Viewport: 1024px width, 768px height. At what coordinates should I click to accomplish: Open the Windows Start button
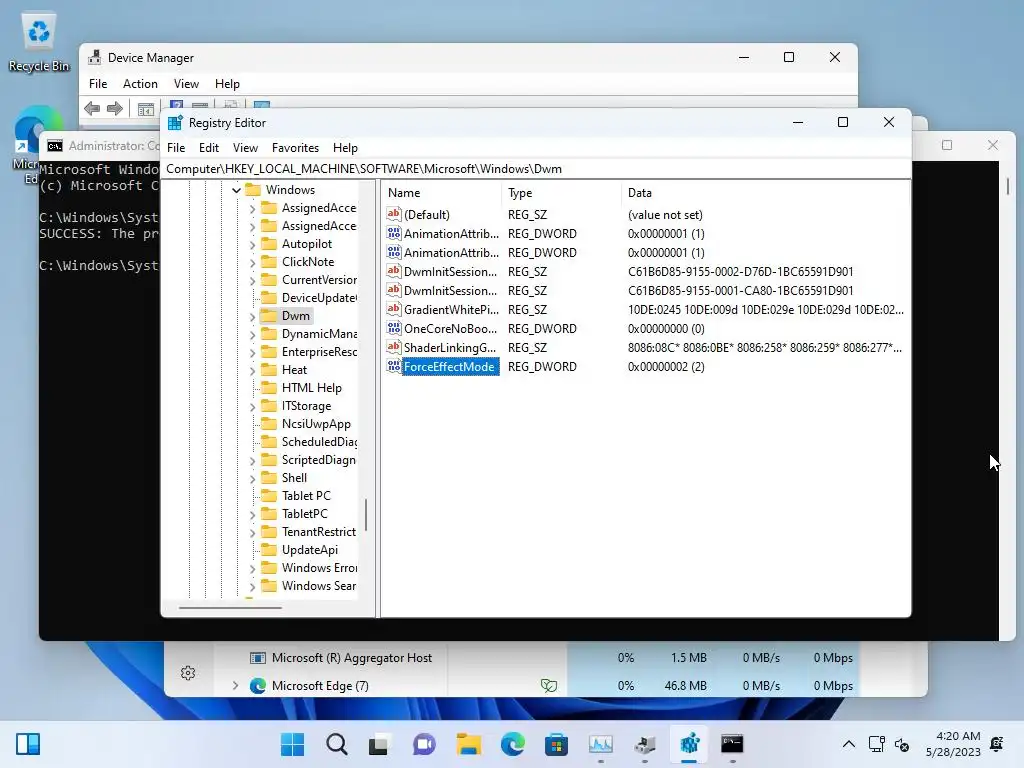pyautogui.click(x=292, y=744)
